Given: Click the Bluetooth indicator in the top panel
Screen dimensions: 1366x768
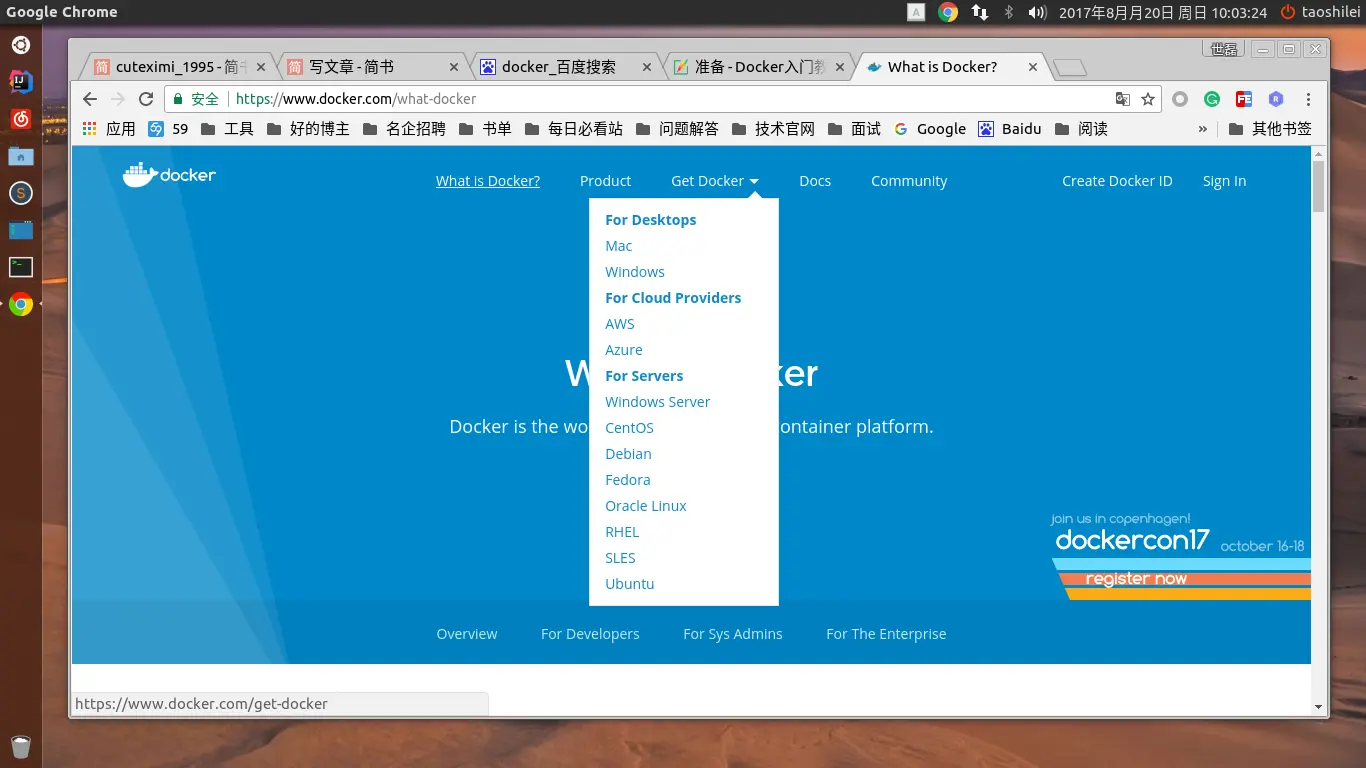Looking at the screenshot, I should point(1009,12).
